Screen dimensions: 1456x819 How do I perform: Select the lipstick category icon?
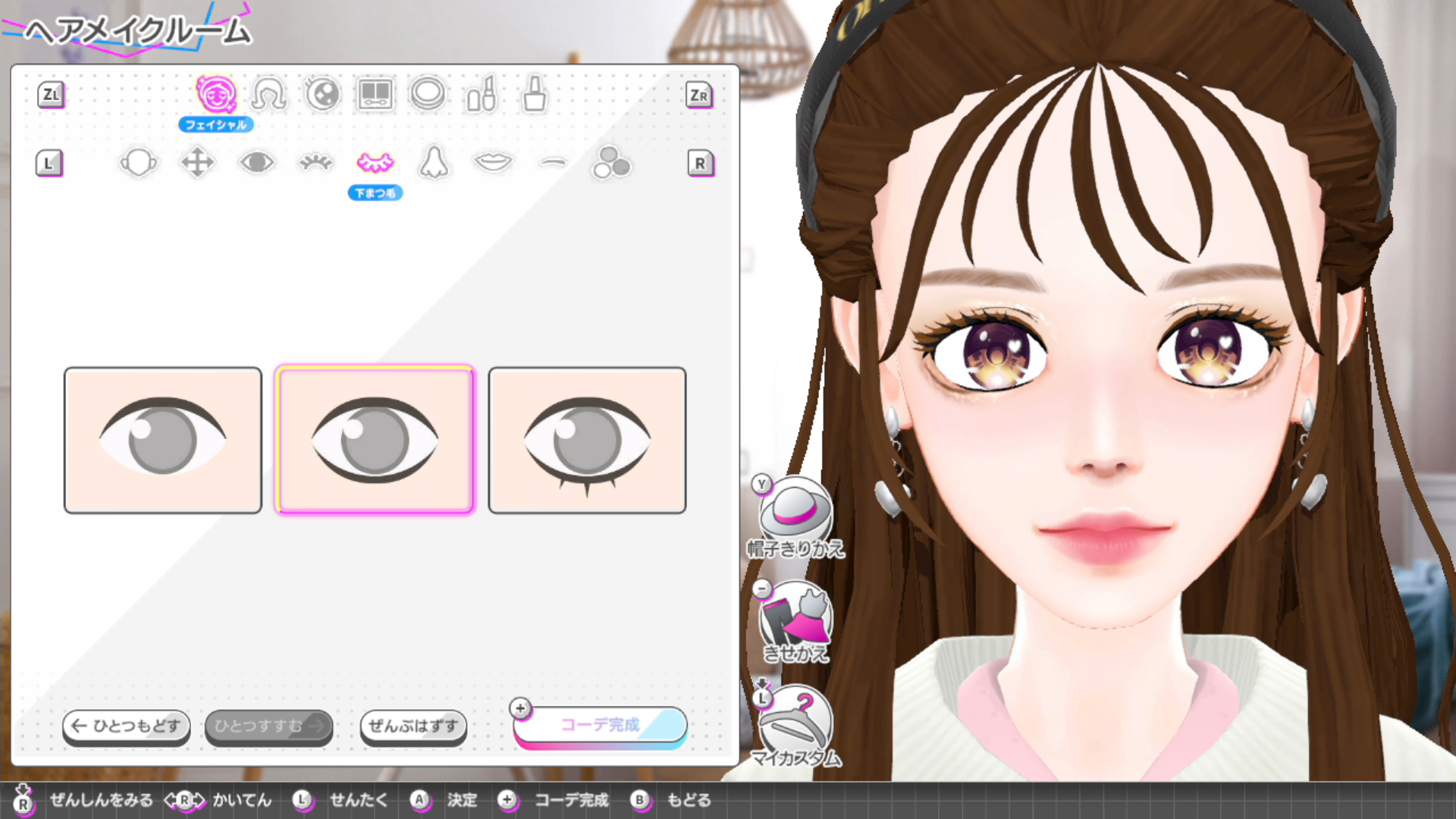(482, 95)
